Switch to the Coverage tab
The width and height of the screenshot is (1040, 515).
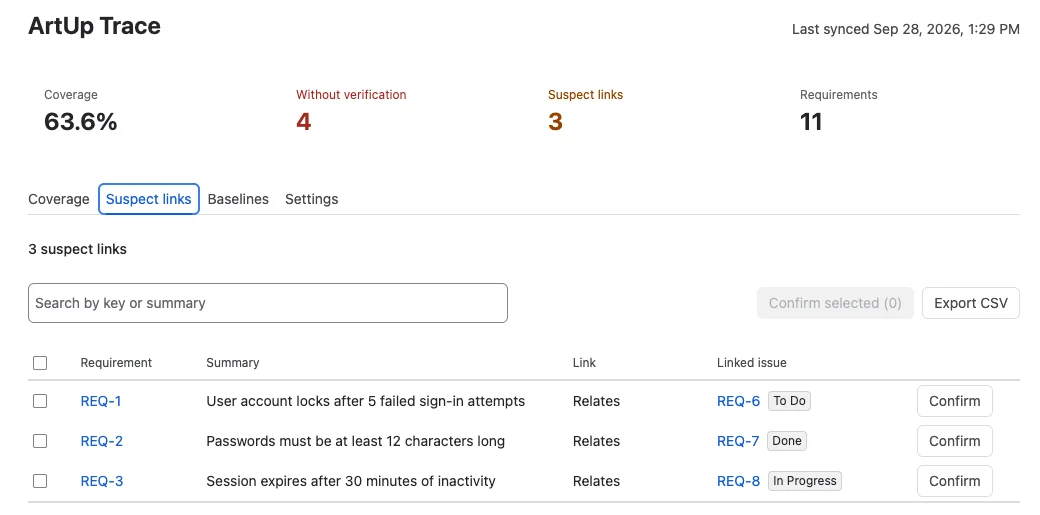[58, 199]
